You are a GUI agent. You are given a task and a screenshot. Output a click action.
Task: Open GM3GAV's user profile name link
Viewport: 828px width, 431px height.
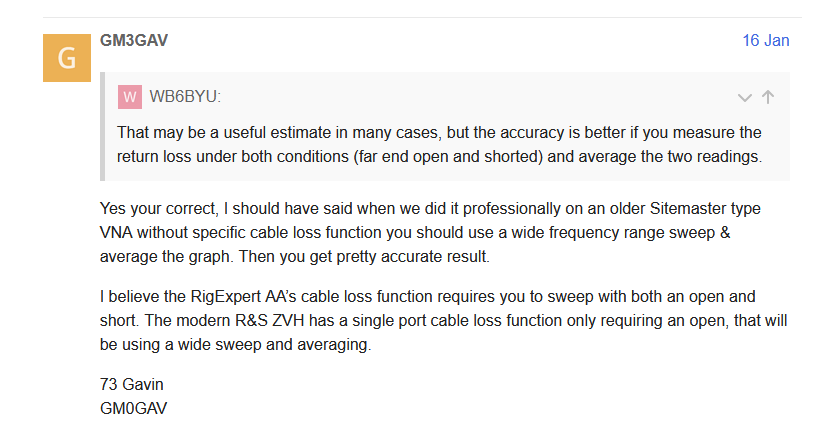135,41
